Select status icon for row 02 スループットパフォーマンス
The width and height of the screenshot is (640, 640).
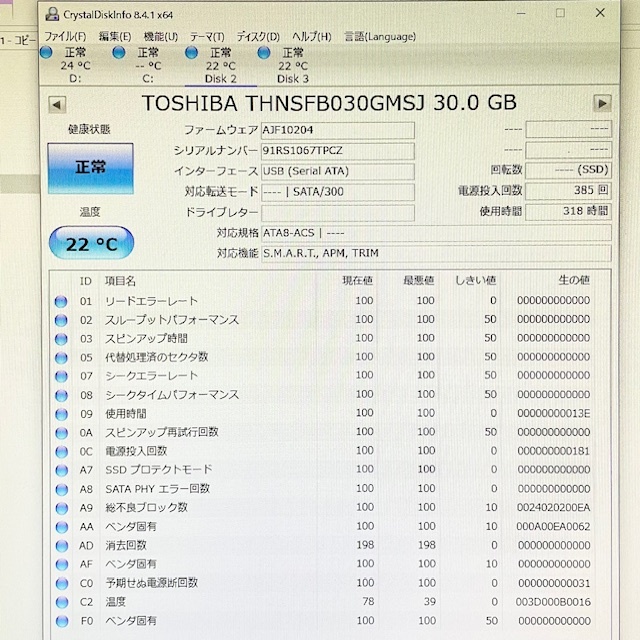[61, 320]
